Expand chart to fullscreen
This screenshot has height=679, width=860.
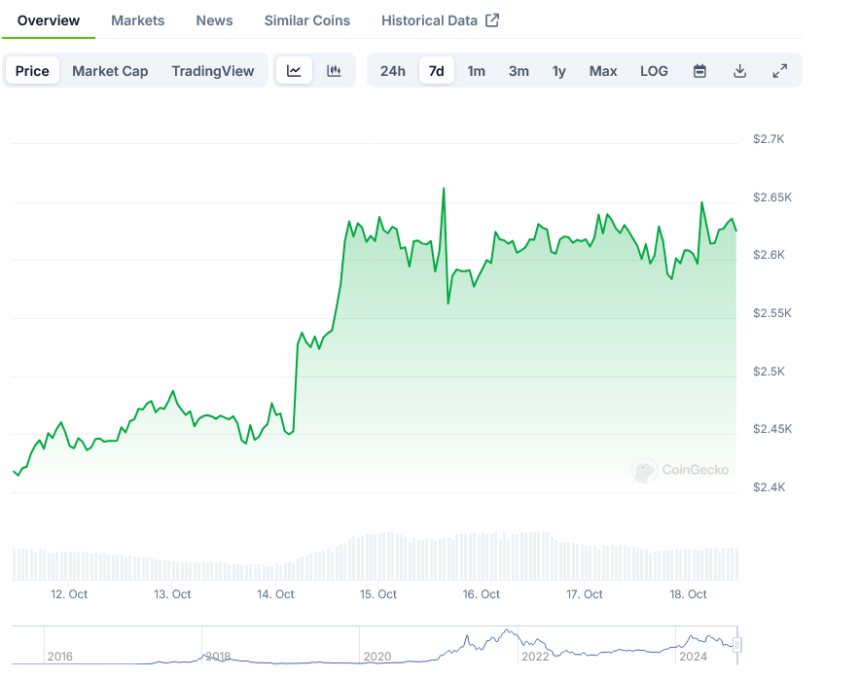[780, 71]
